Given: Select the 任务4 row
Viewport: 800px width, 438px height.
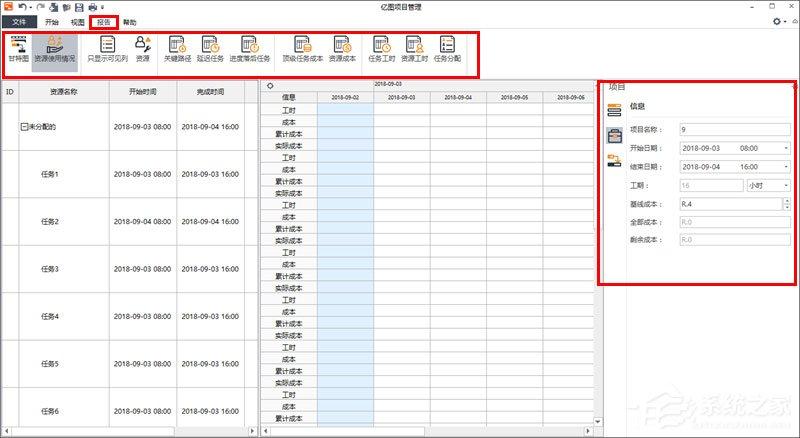Looking at the screenshot, I should click(x=130, y=317).
